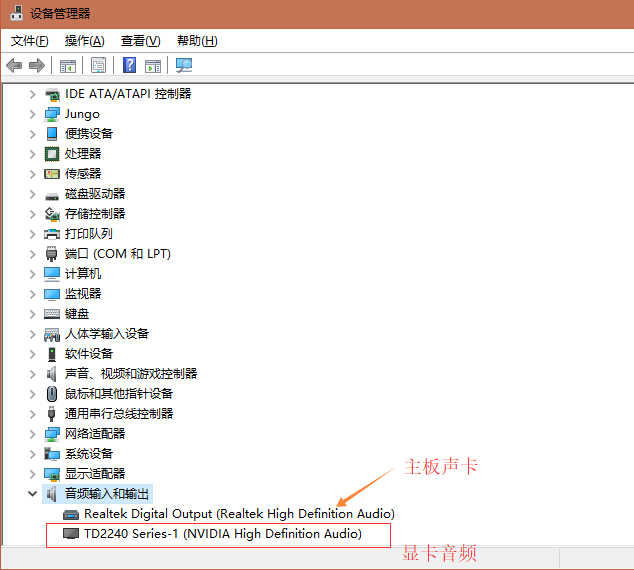
Task: Click the 系统设备 icon
Action: [52, 454]
